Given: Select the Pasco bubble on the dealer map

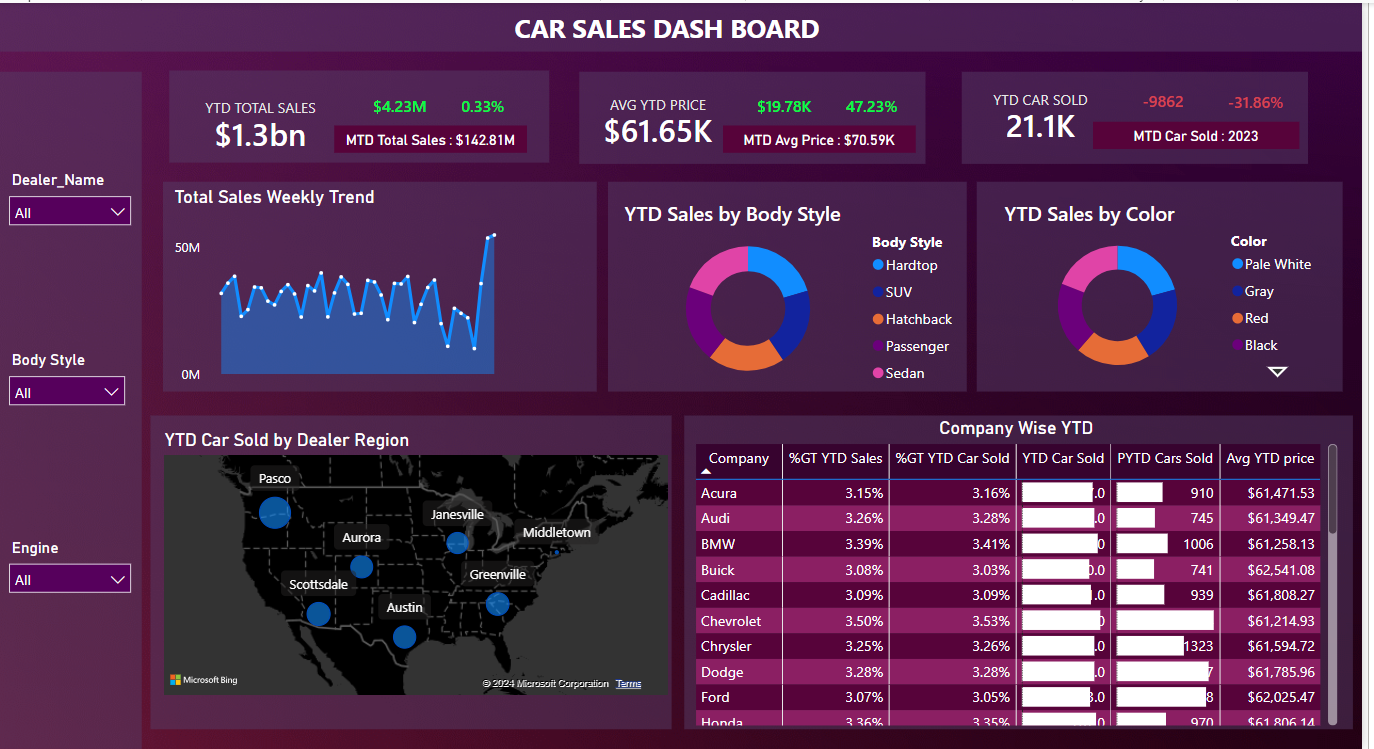Looking at the screenshot, I should (274, 513).
